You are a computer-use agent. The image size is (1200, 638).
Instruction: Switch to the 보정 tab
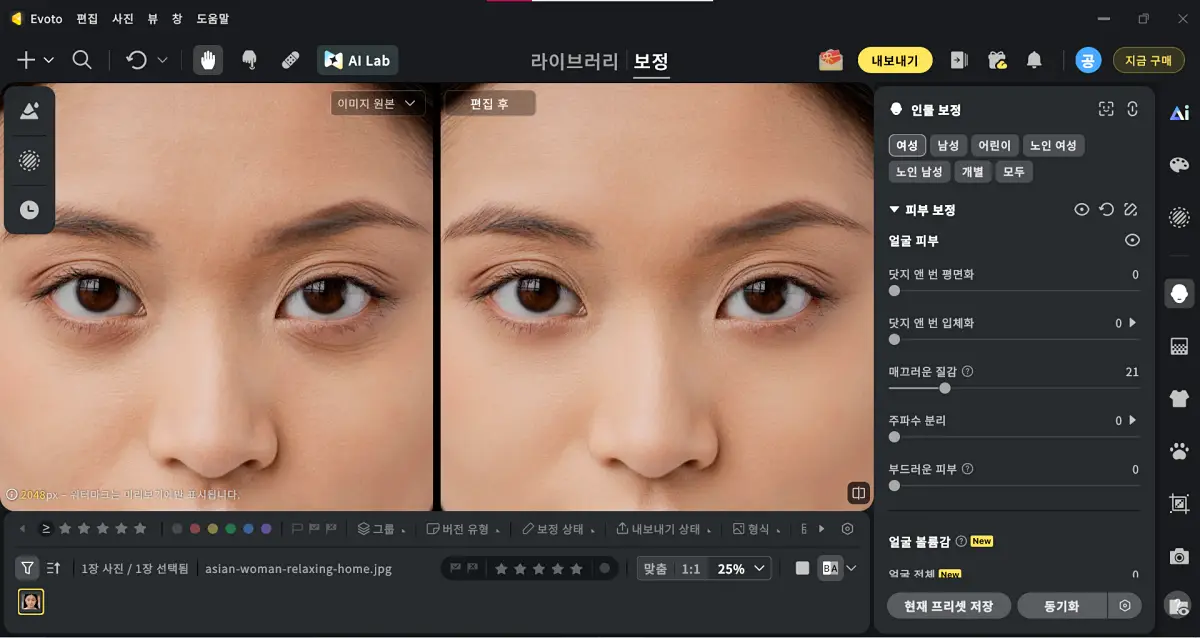pyautogui.click(x=651, y=61)
